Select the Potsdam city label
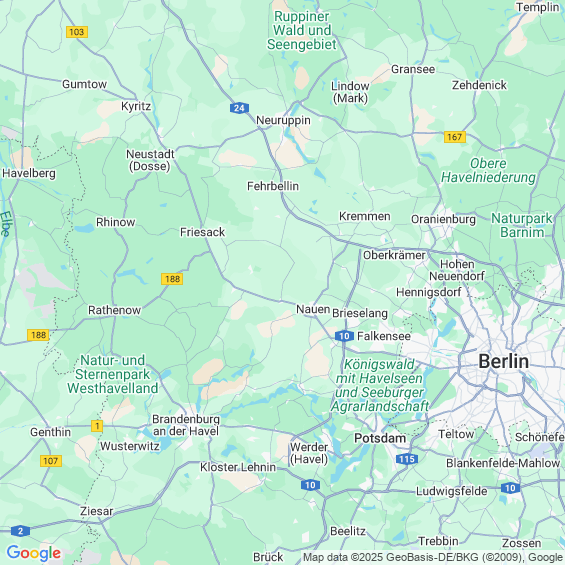Screen dimensions: 565x565 [380, 438]
